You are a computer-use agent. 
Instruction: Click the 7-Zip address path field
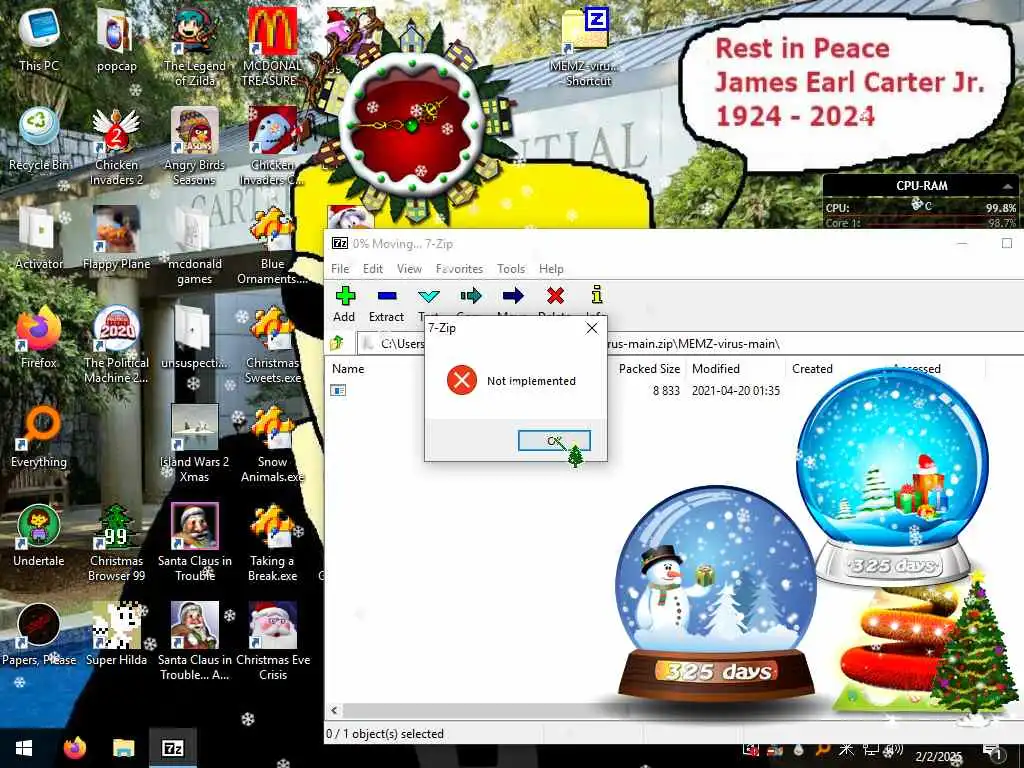692,344
